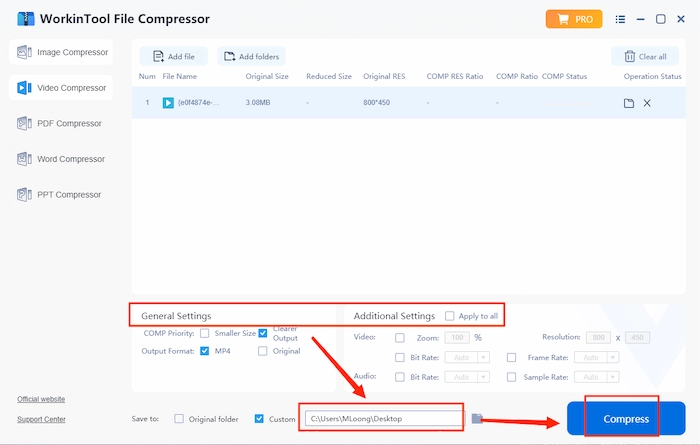Image resolution: width=700 pixels, height=445 pixels.
Task: Toggle the Clearer Output checkbox
Action: coord(263,333)
